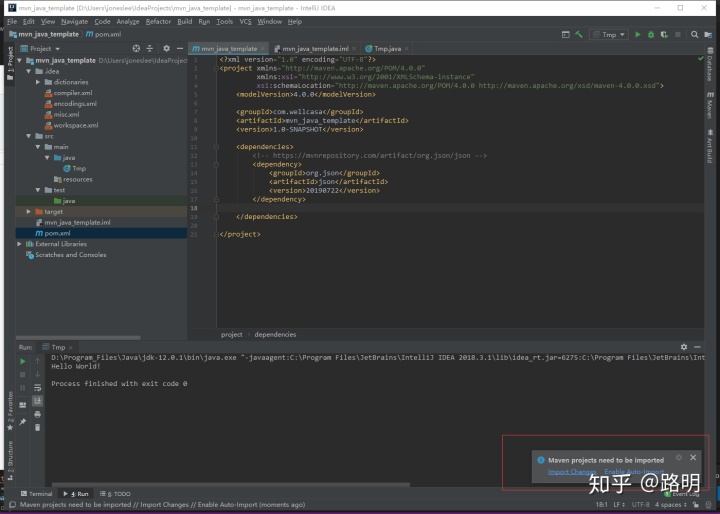This screenshot has height=514, width=720.
Task: Open the Ant Build side tool window
Action: (x=710, y=146)
